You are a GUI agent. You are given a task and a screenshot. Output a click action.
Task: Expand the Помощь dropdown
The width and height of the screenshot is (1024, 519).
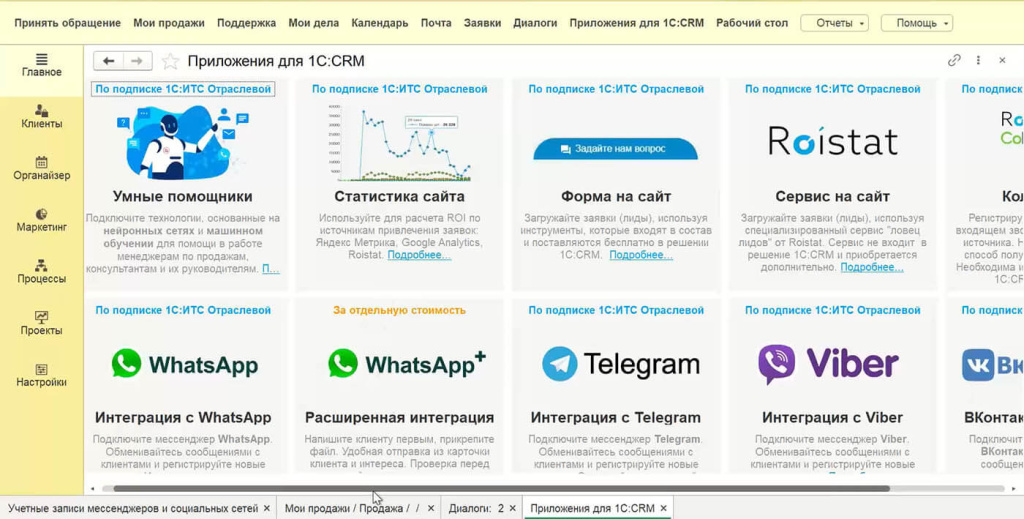click(916, 23)
